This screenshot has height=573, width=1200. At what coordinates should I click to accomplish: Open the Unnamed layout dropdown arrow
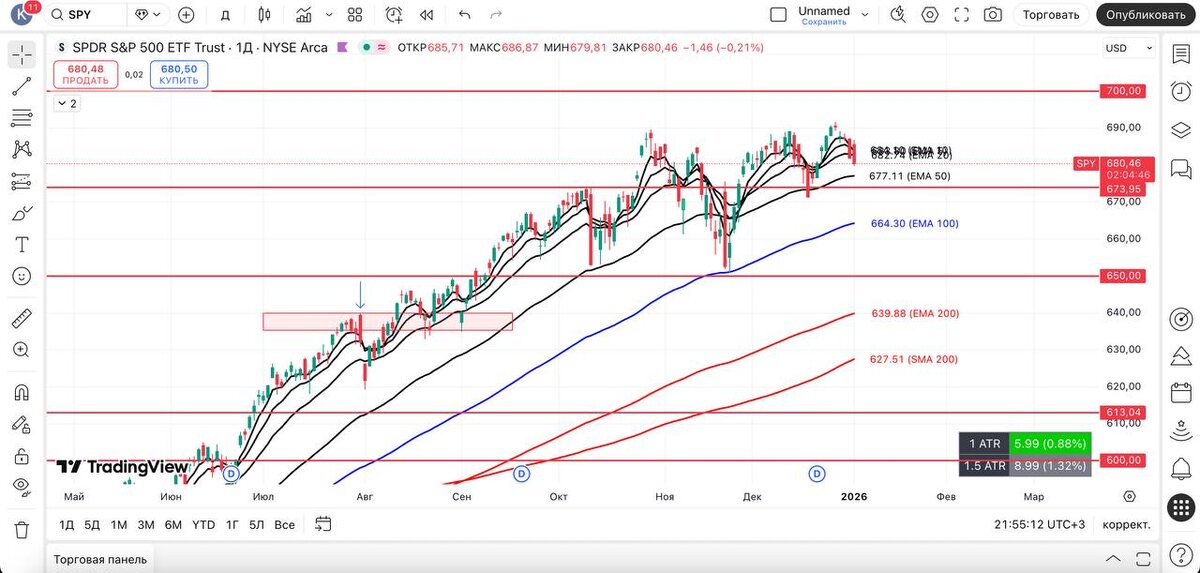point(865,15)
